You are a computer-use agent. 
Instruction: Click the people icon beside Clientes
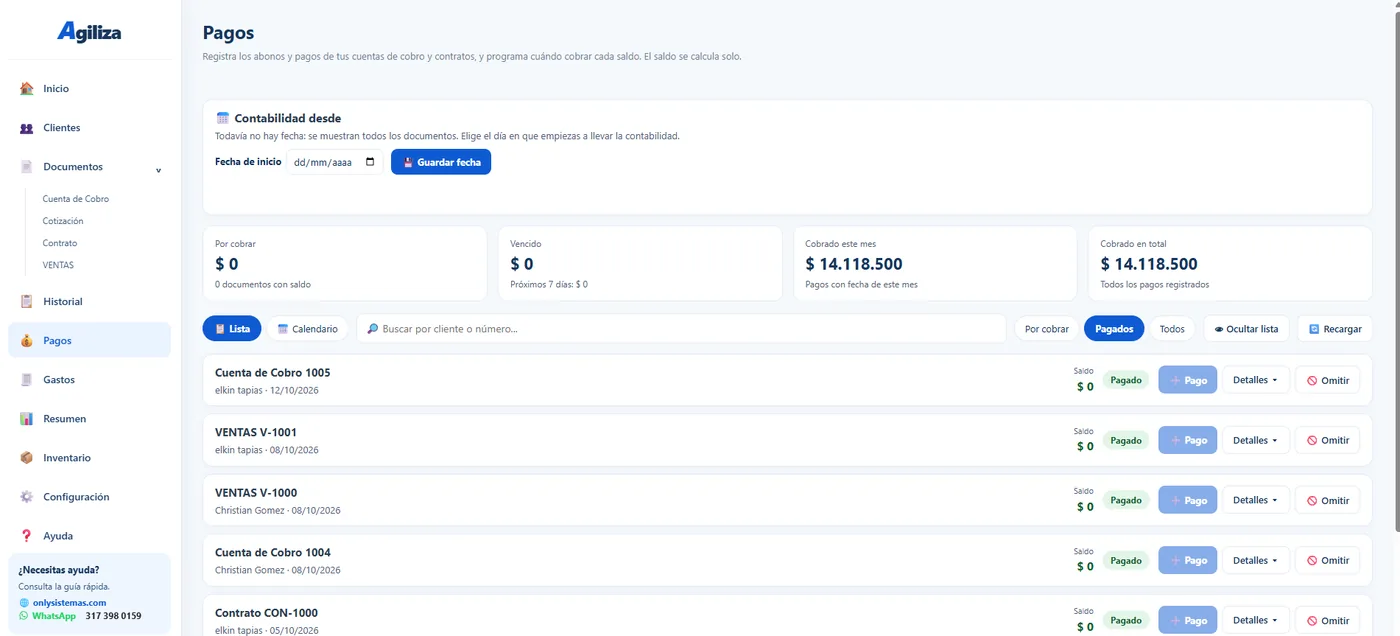click(x=27, y=128)
